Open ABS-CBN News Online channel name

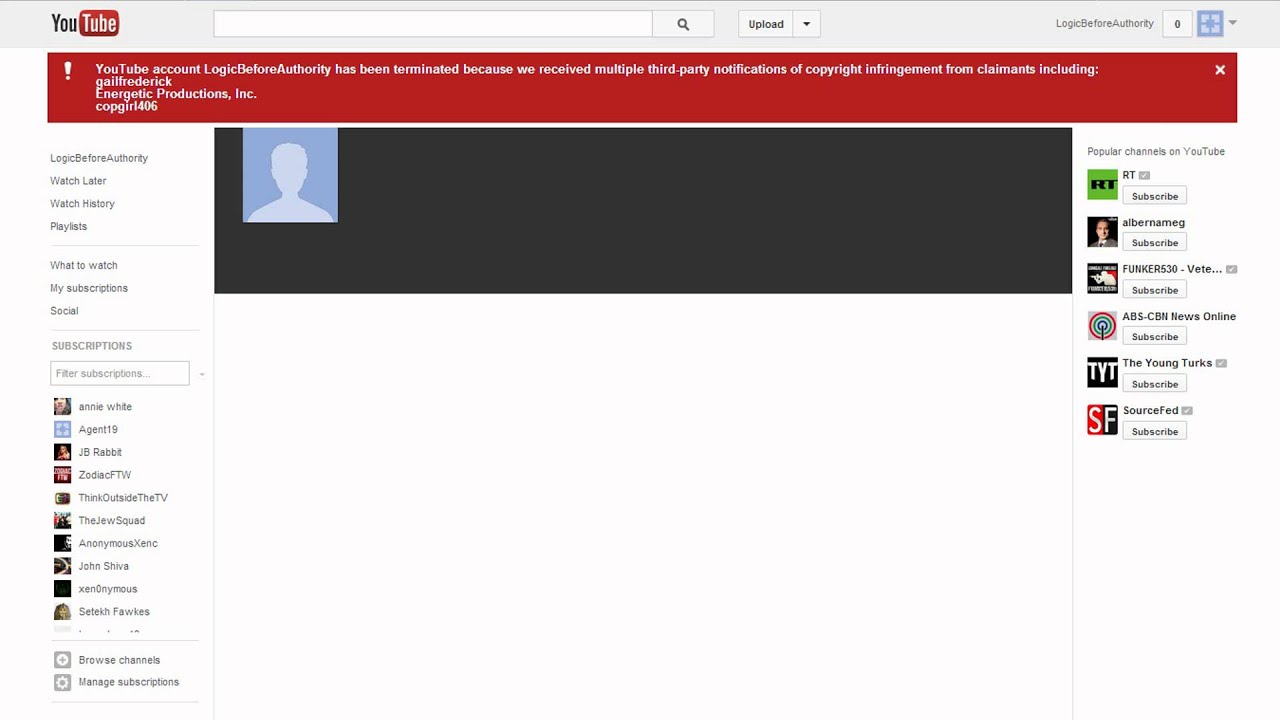pyautogui.click(x=1179, y=316)
